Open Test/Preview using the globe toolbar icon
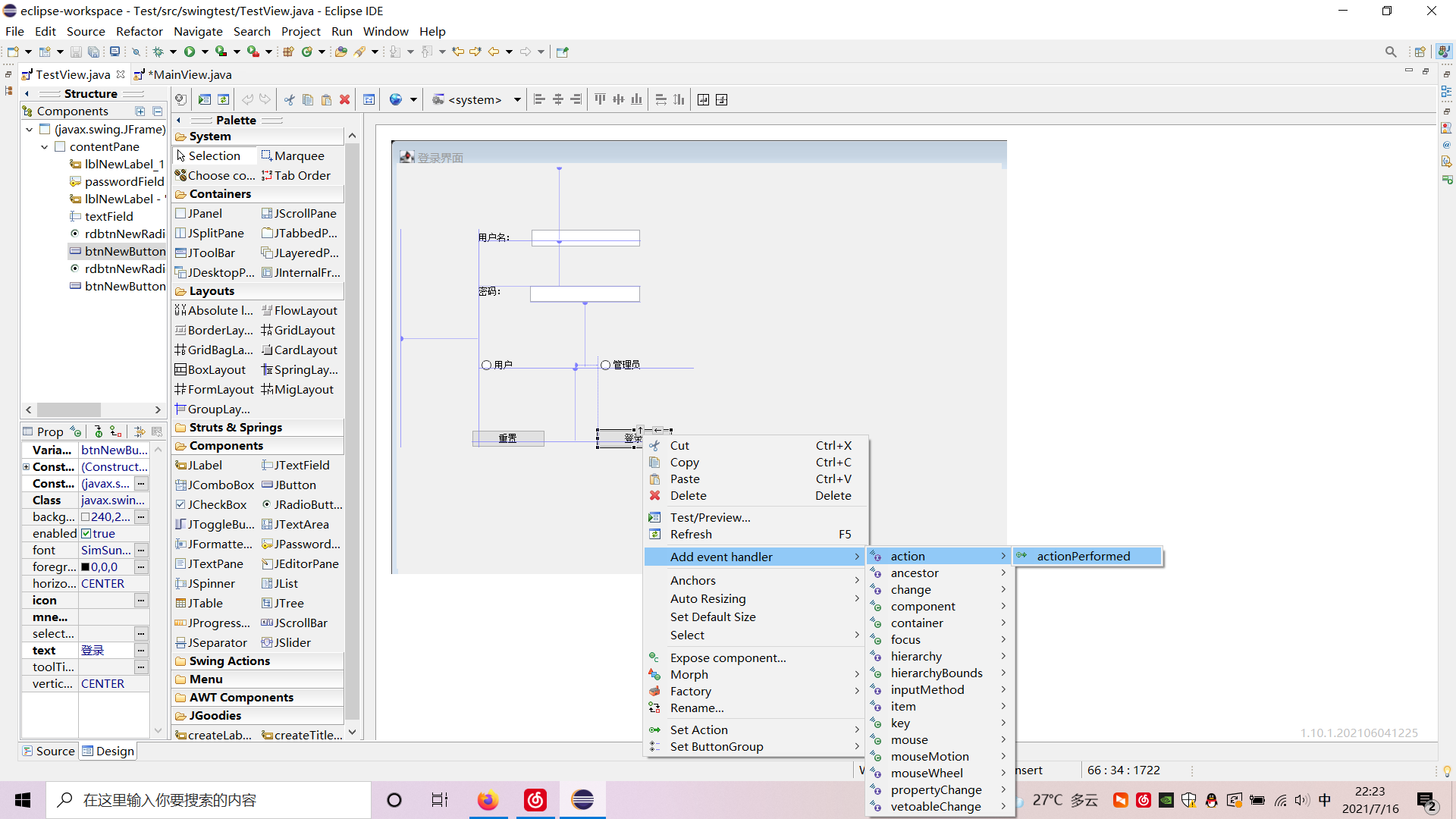Viewport: 1456px width, 819px height. point(395,99)
